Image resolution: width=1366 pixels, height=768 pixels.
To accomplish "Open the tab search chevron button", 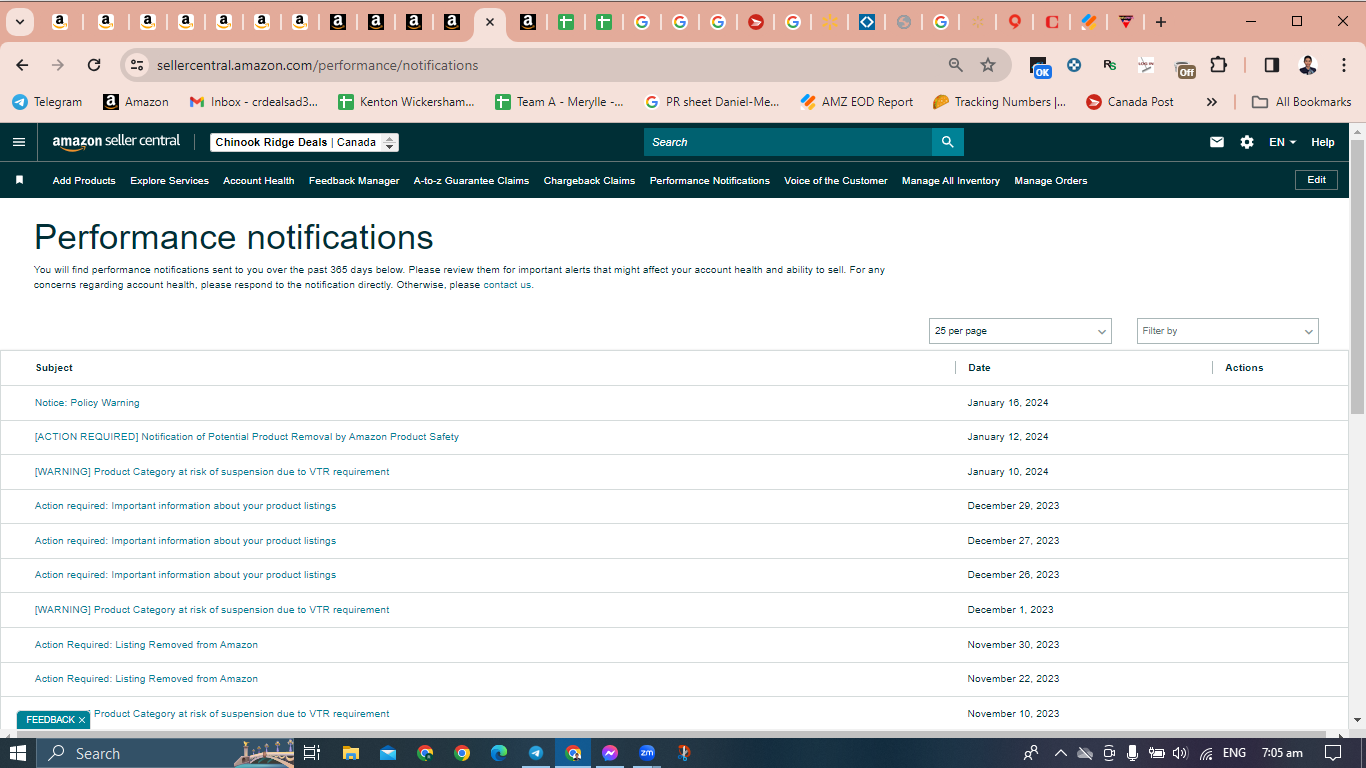I will click(x=19, y=22).
